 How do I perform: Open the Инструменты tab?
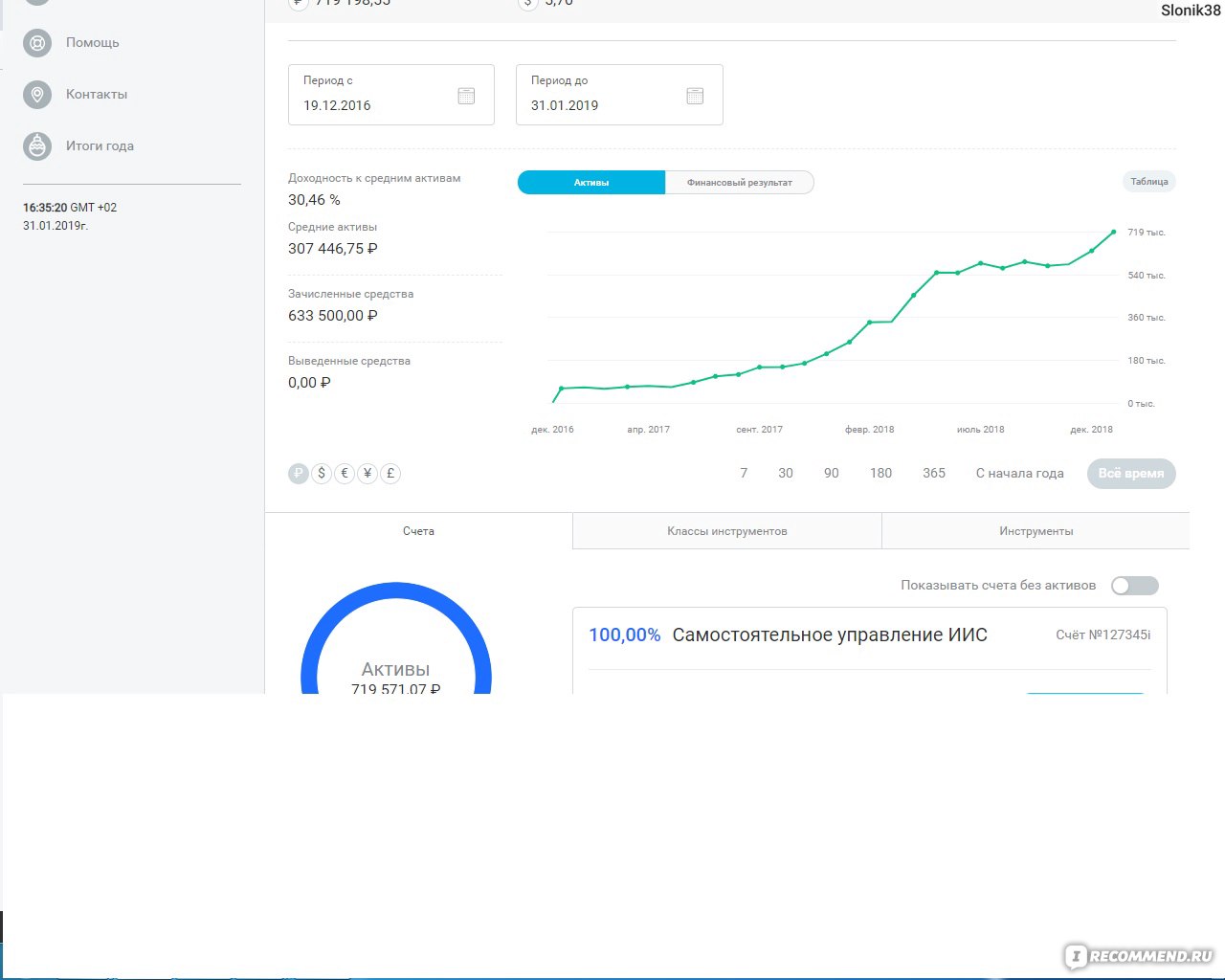1036,531
